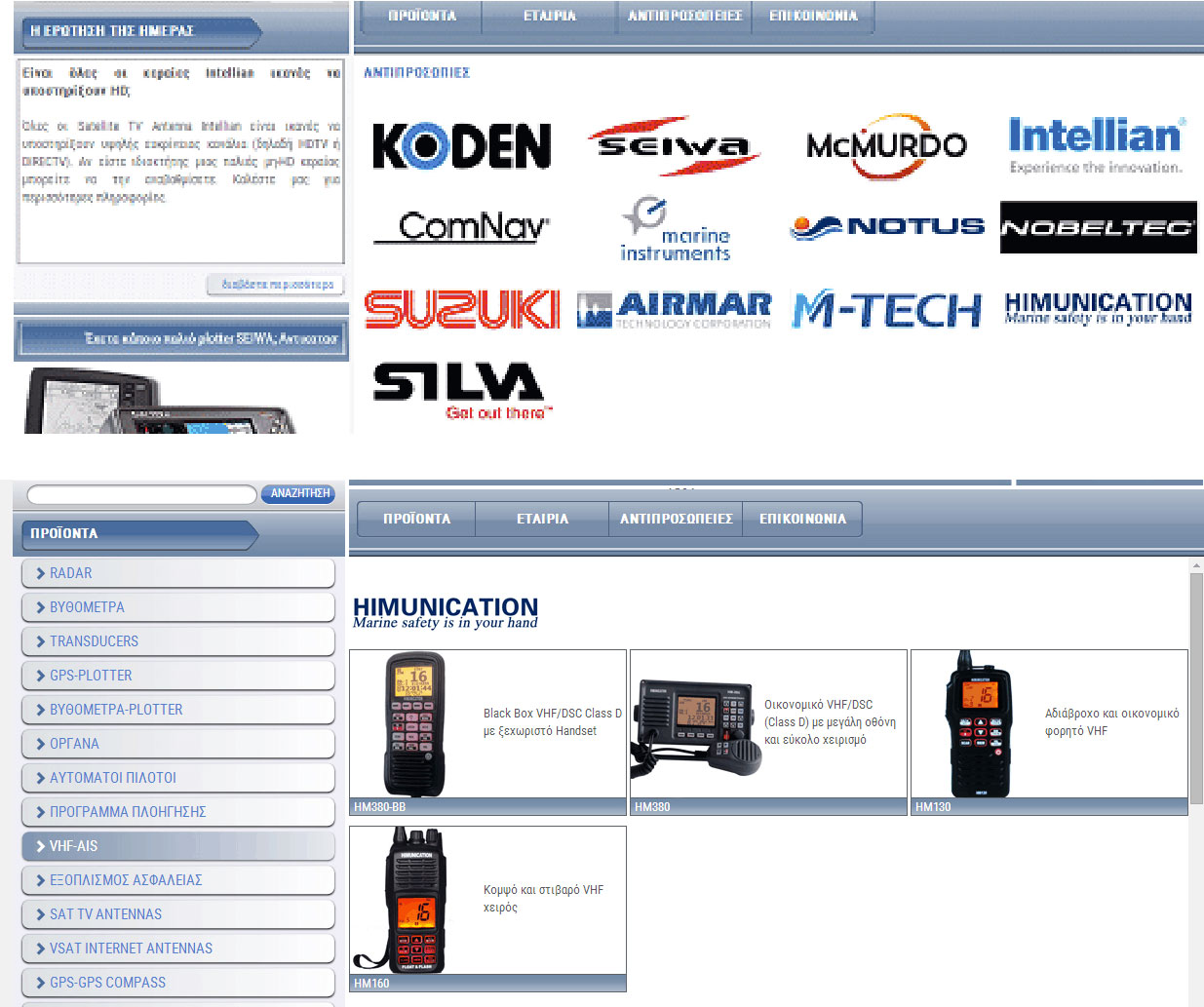1204x1007 pixels.
Task: Open the Nobeltec brand logo
Action: click(1099, 227)
